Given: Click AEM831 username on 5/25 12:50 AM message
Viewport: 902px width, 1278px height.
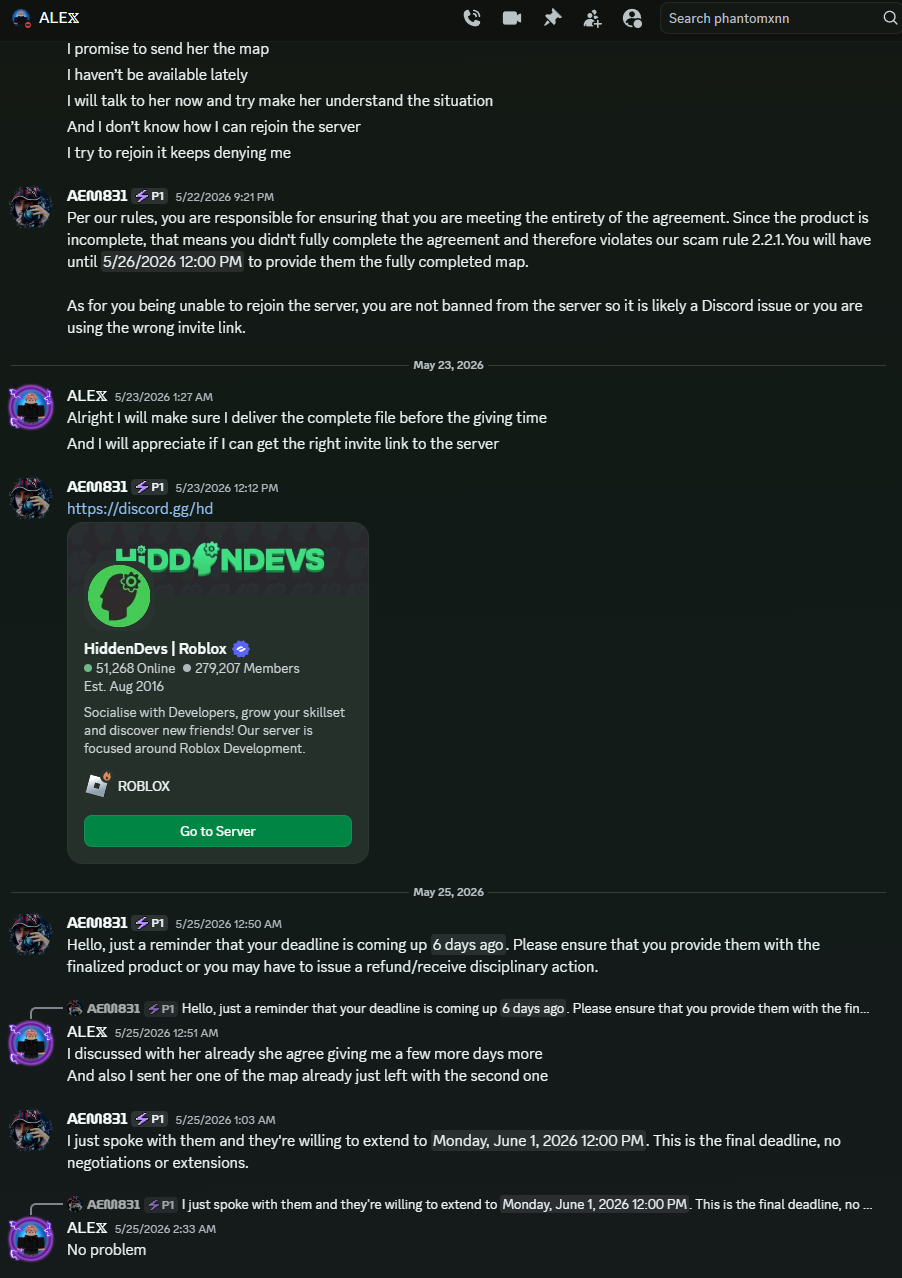Looking at the screenshot, I should (97, 922).
